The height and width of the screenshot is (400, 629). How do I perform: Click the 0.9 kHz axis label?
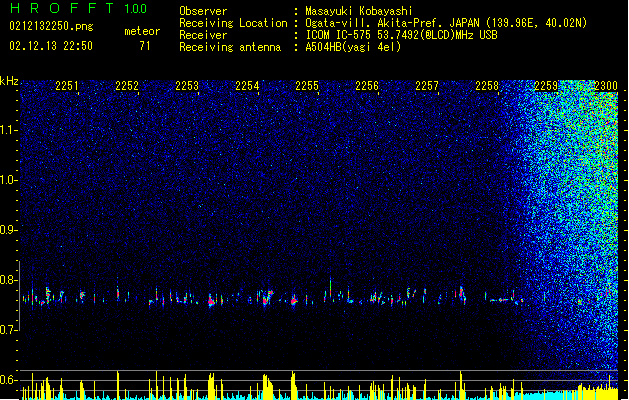tap(9, 230)
